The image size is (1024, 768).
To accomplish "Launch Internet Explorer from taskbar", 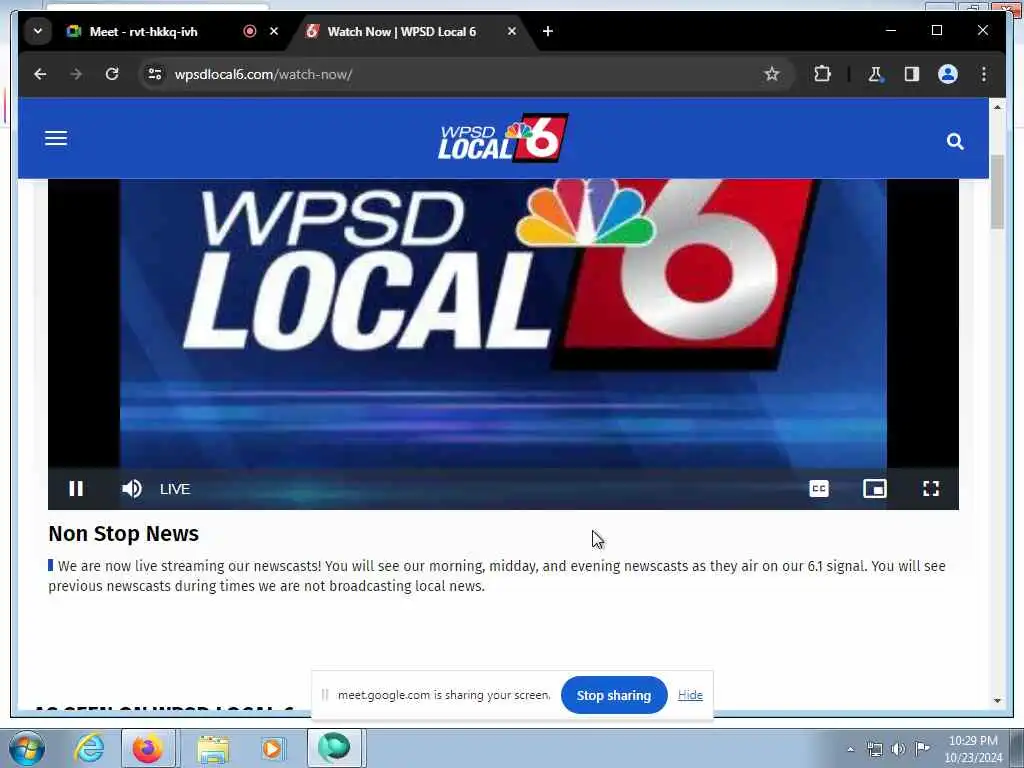I will point(89,748).
